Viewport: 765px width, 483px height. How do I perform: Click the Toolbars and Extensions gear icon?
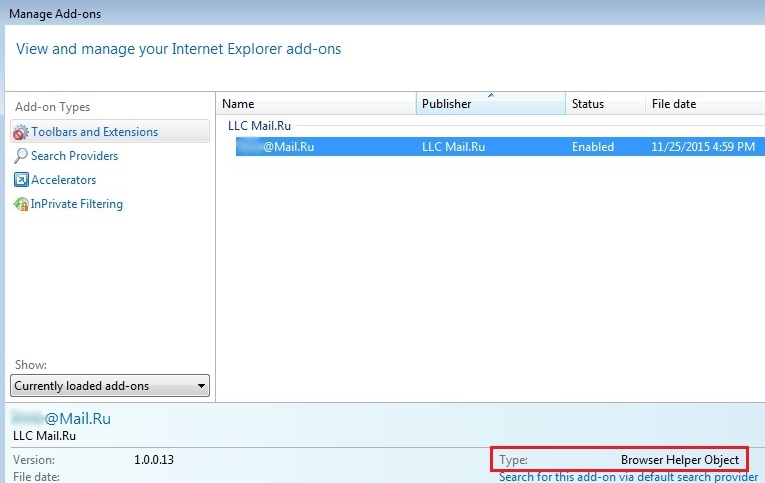[21, 132]
